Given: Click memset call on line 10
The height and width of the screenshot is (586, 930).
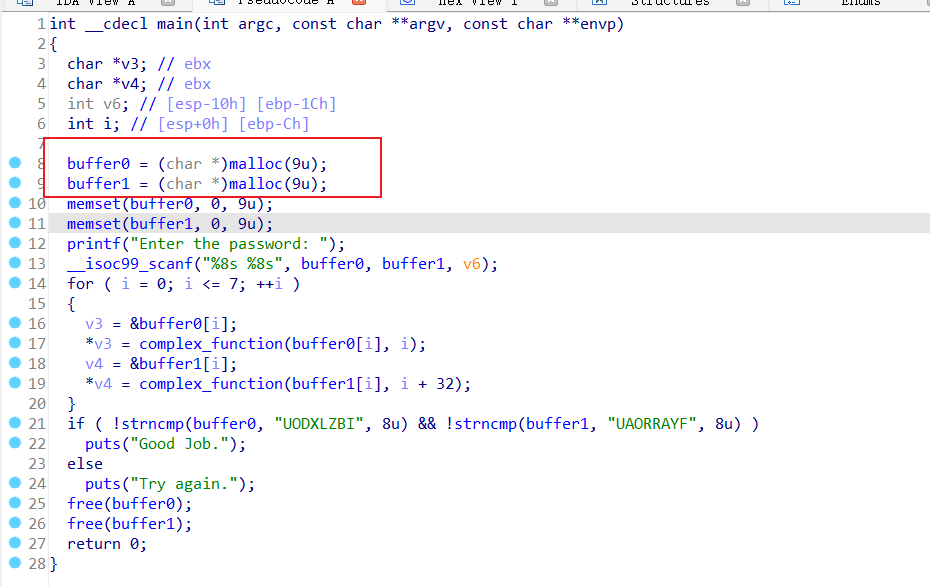Looking at the screenshot, I should [x=94, y=204].
